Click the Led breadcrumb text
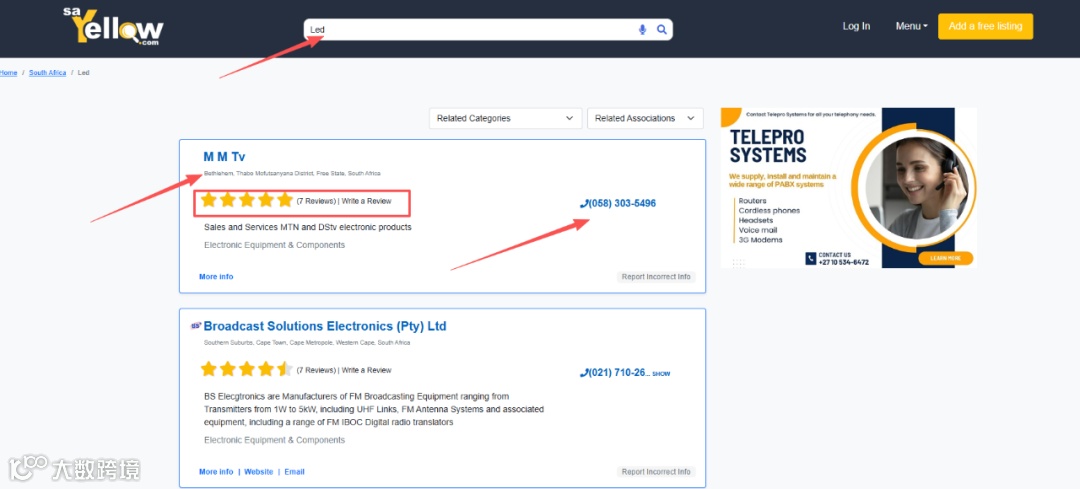 (83, 72)
